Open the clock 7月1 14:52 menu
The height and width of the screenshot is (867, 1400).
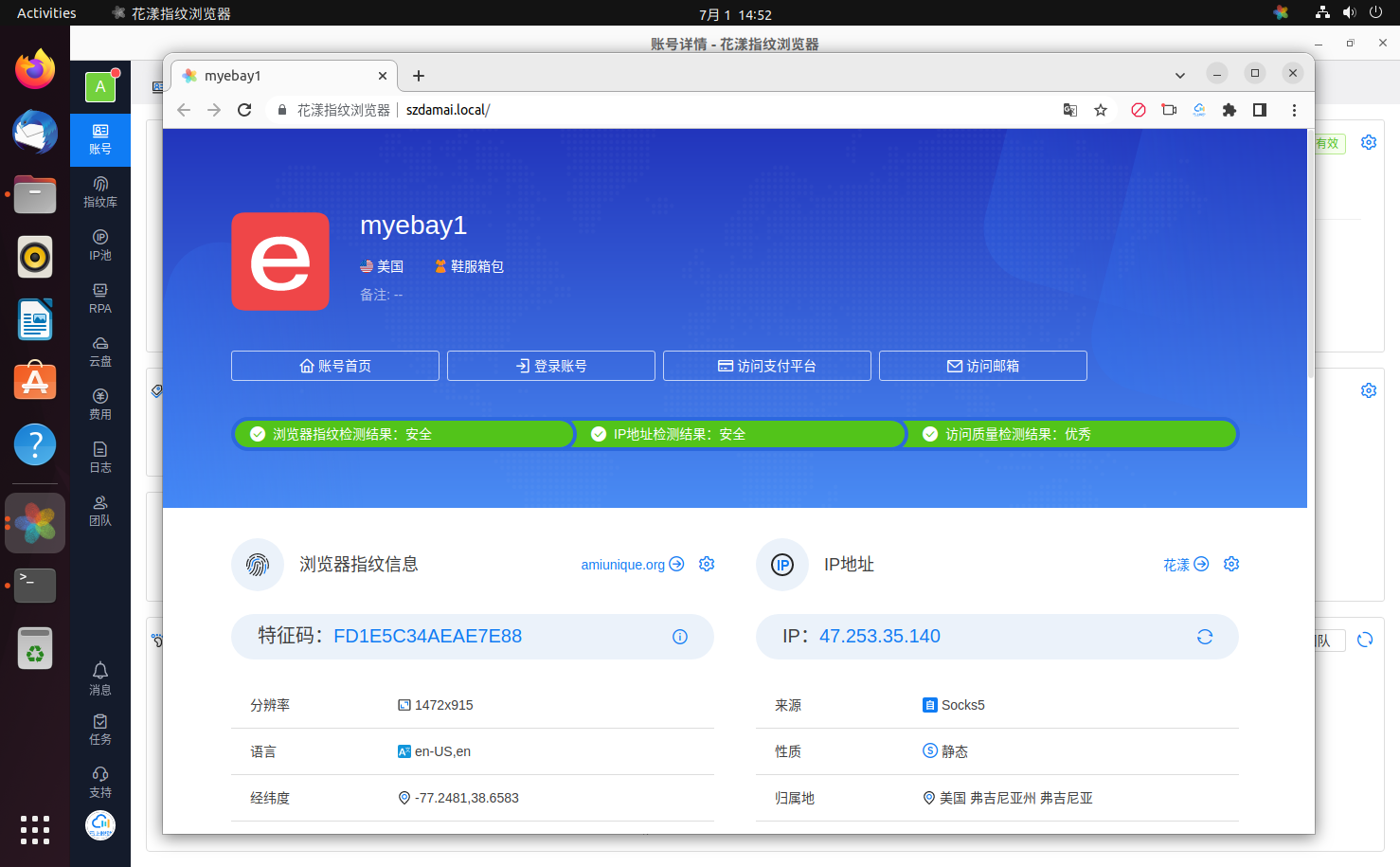pyautogui.click(x=735, y=14)
